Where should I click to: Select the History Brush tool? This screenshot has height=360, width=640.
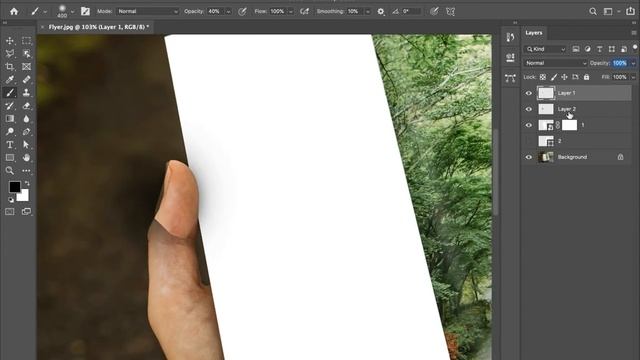(x=10, y=106)
